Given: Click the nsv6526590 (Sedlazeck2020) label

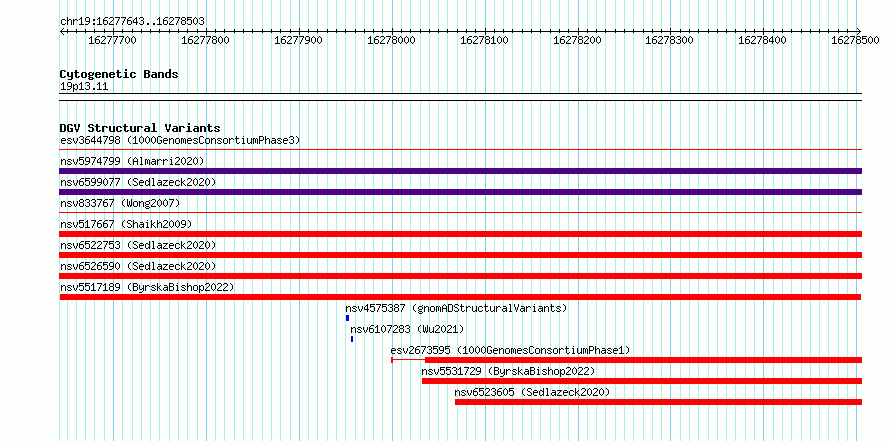Looking at the screenshot, I should pos(138,266).
